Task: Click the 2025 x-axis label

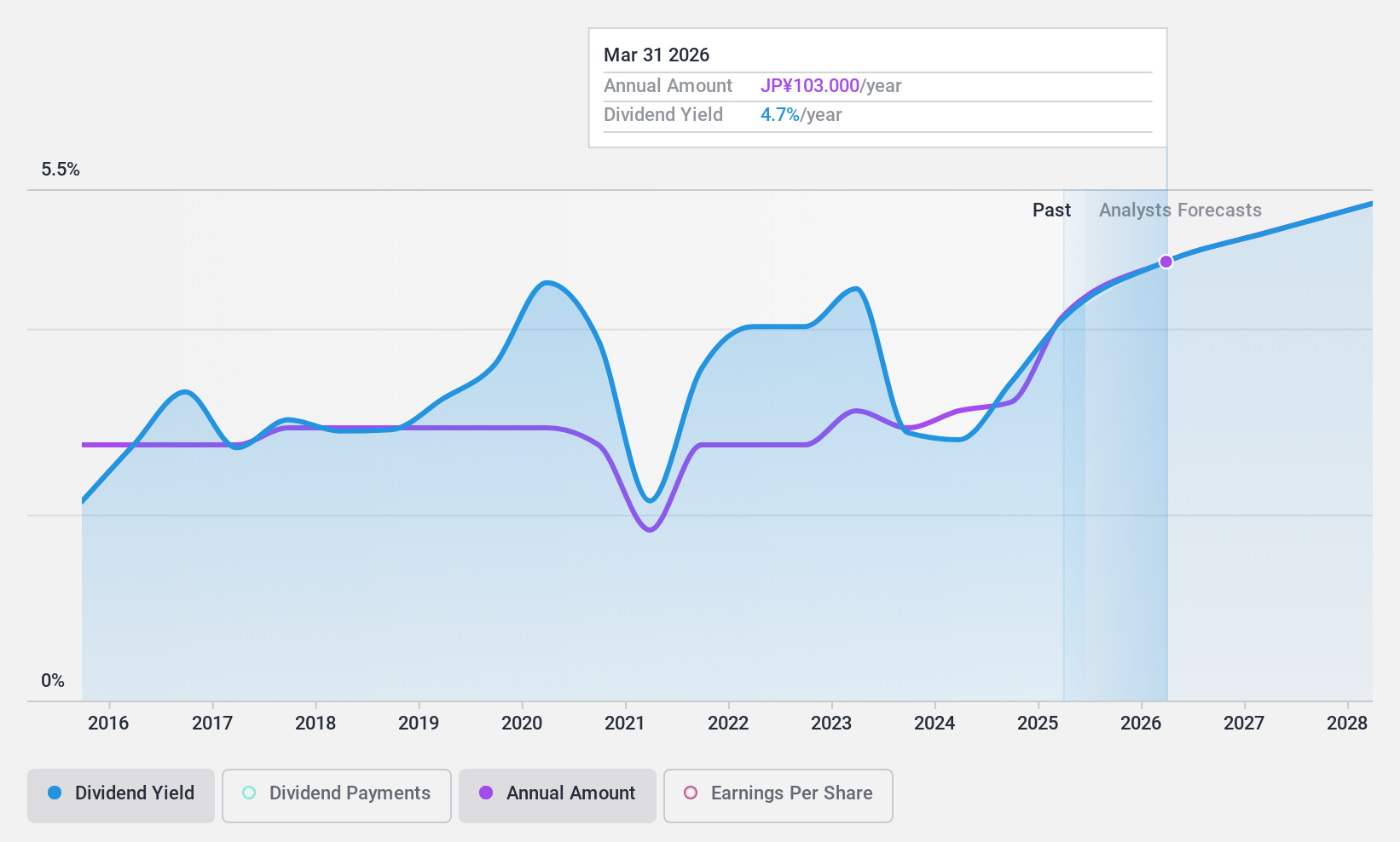Action: tap(1038, 724)
